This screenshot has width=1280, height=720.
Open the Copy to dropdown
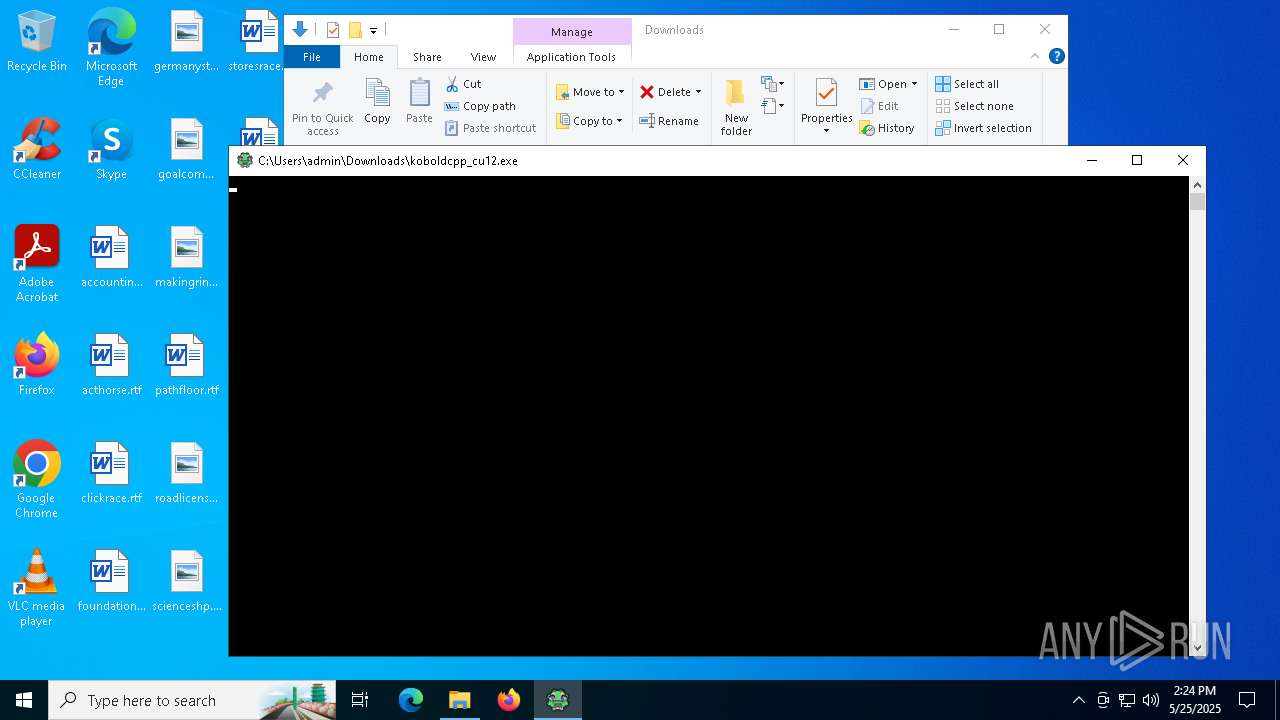tap(589, 121)
